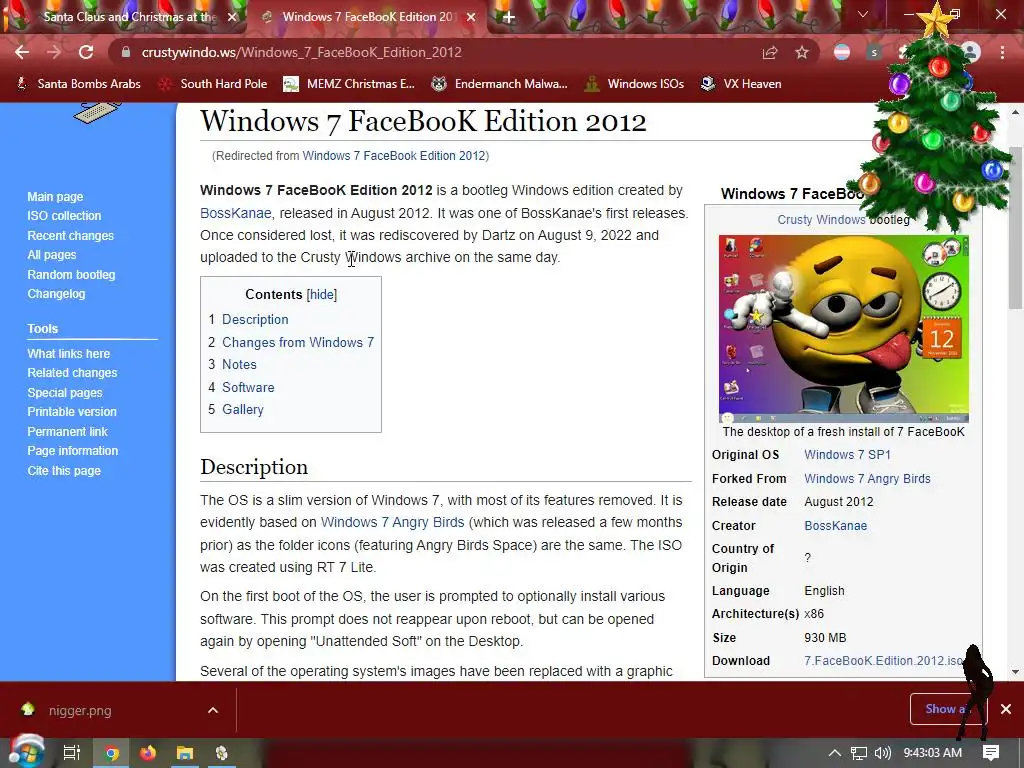This screenshot has width=1024, height=768.
Task: Open Page information link
Action: 72,451
